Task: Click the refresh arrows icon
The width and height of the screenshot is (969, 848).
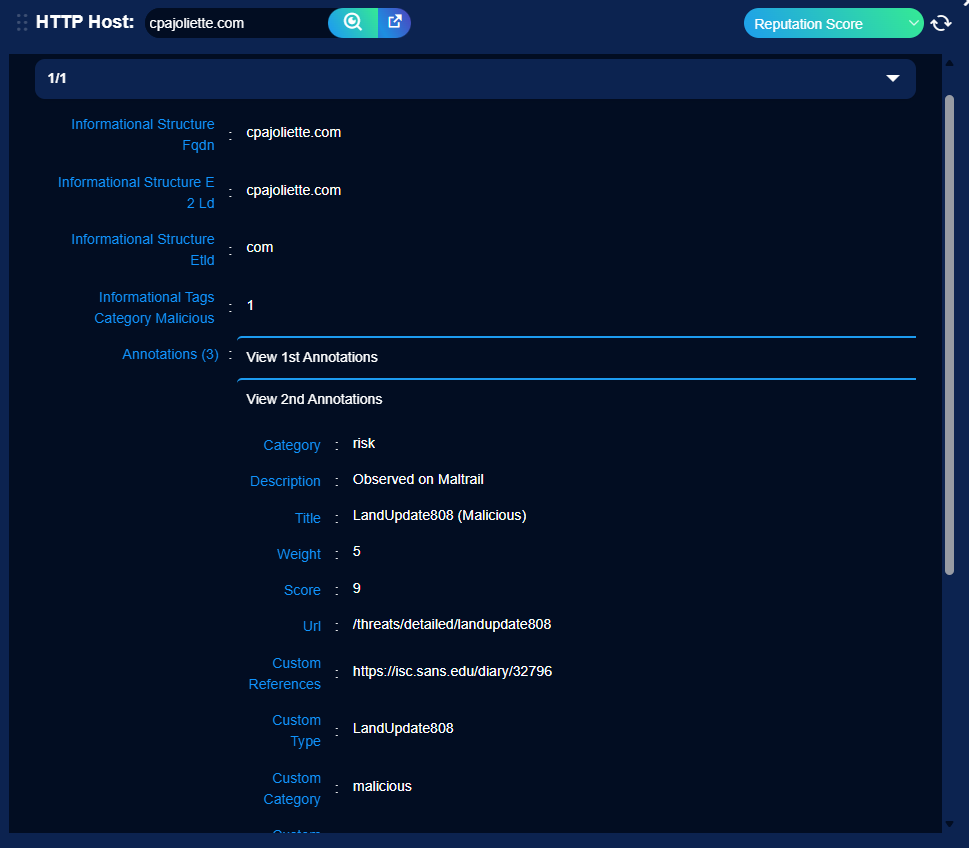Action: [x=941, y=23]
